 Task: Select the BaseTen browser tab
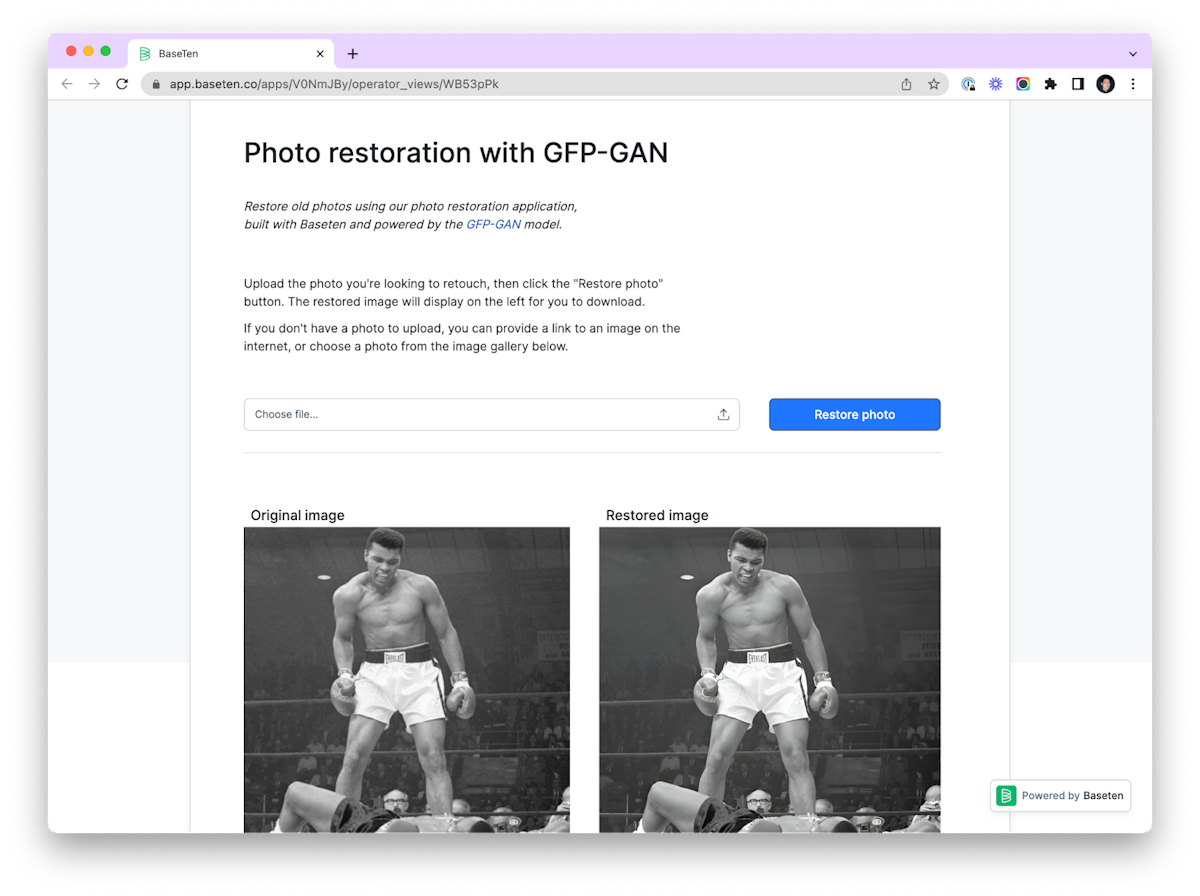pos(232,54)
